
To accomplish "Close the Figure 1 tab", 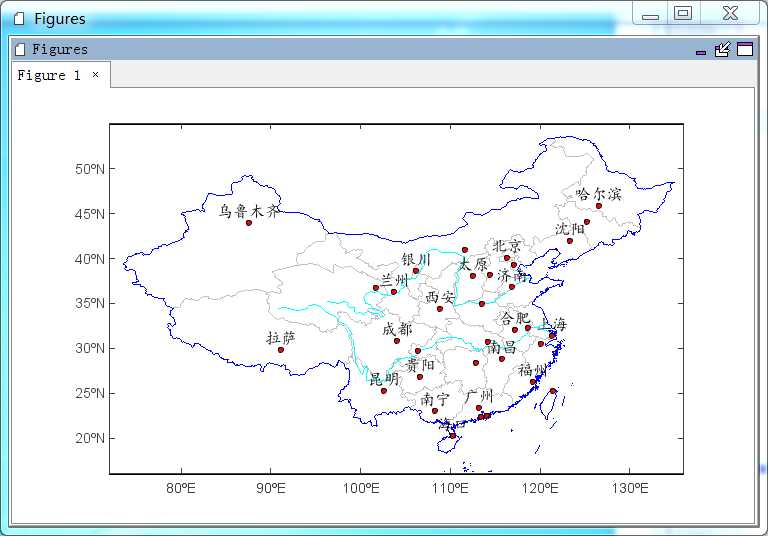I will pos(96,74).
